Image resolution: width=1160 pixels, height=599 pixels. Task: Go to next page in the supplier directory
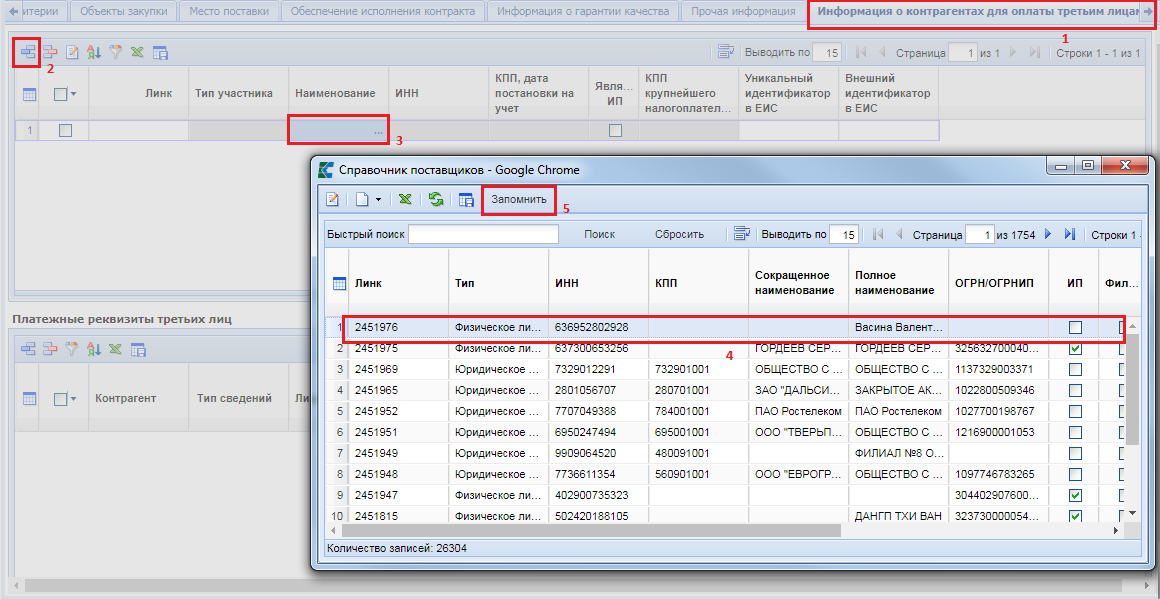pos(1048,234)
